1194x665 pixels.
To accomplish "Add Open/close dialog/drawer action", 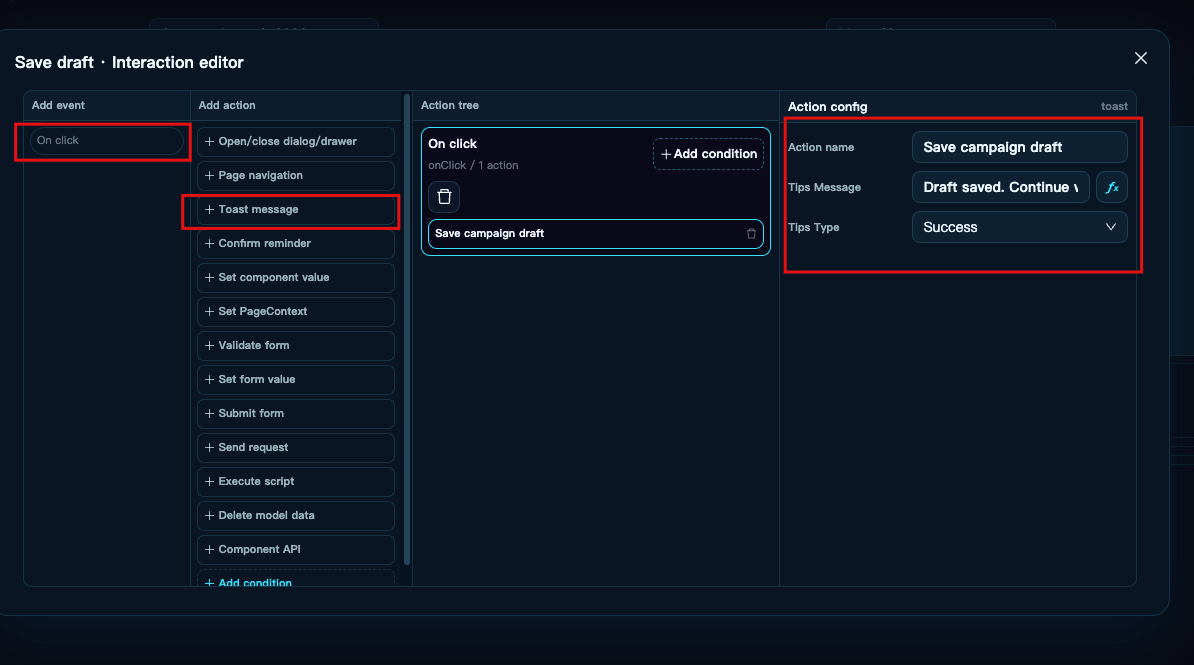I will click(295, 142).
